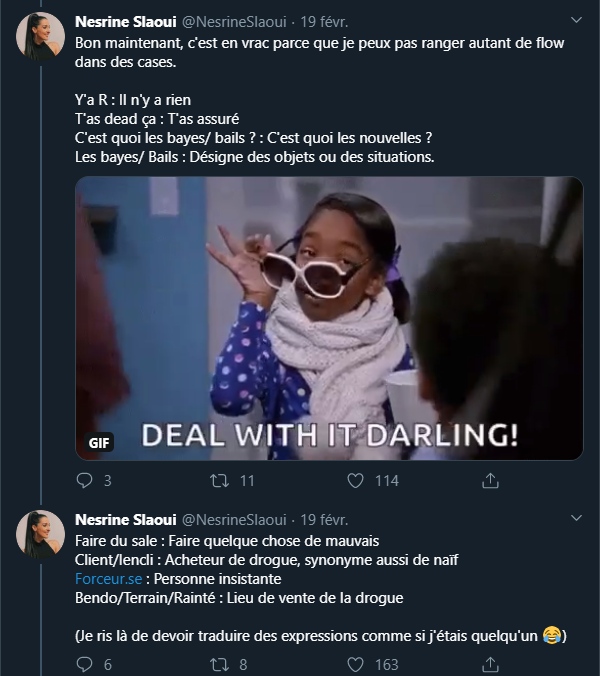Open the first tweet's more options chevron
Image resolution: width=600 pixels, height=676 pixels.
click(x=576, y=20)
